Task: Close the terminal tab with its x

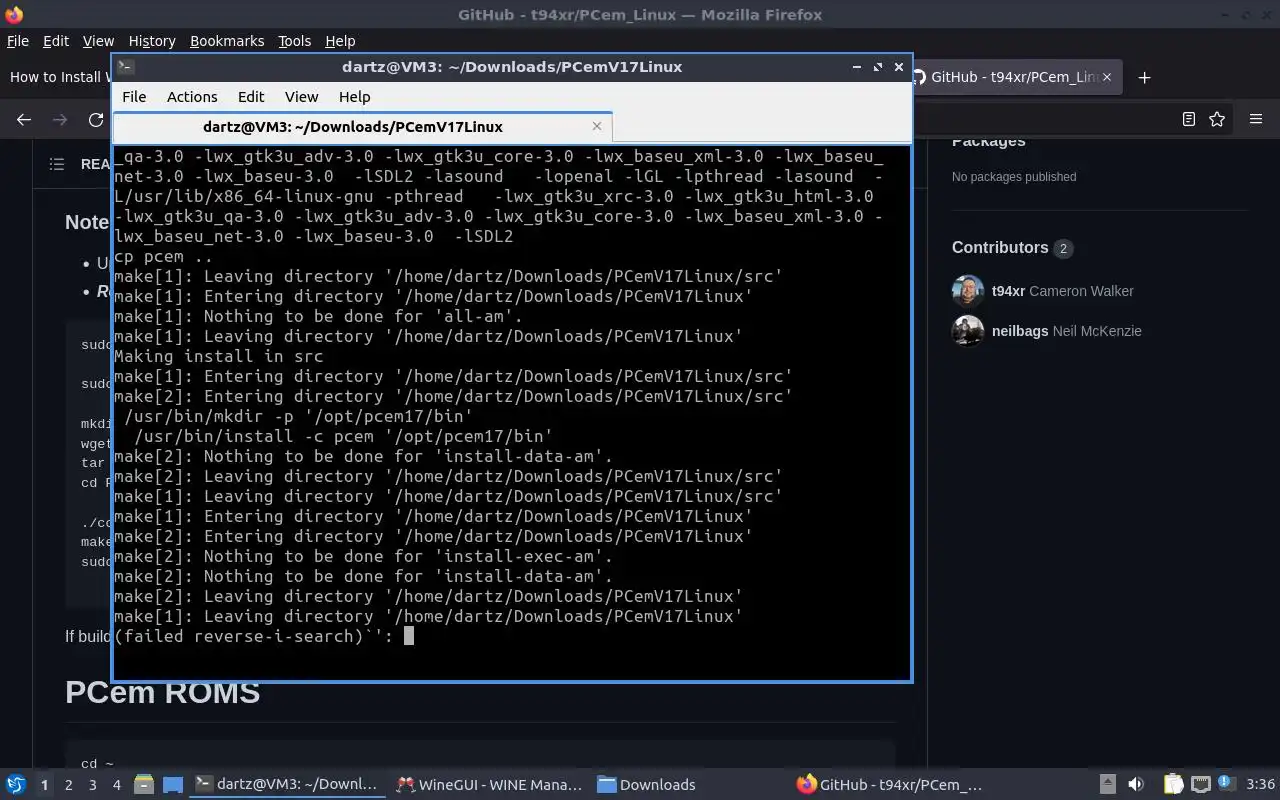Action: 597,126
